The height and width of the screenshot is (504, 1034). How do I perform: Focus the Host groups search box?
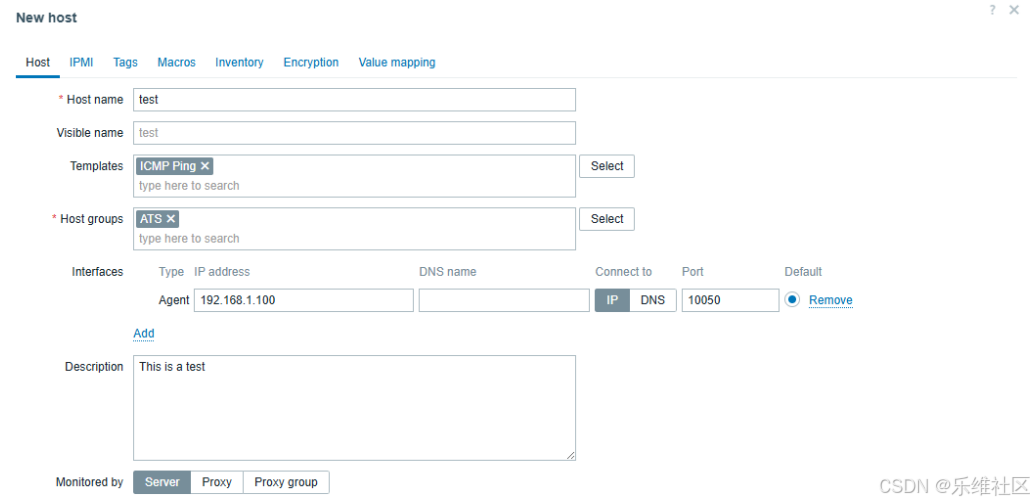pyautogui.click(x=354, y=238)
